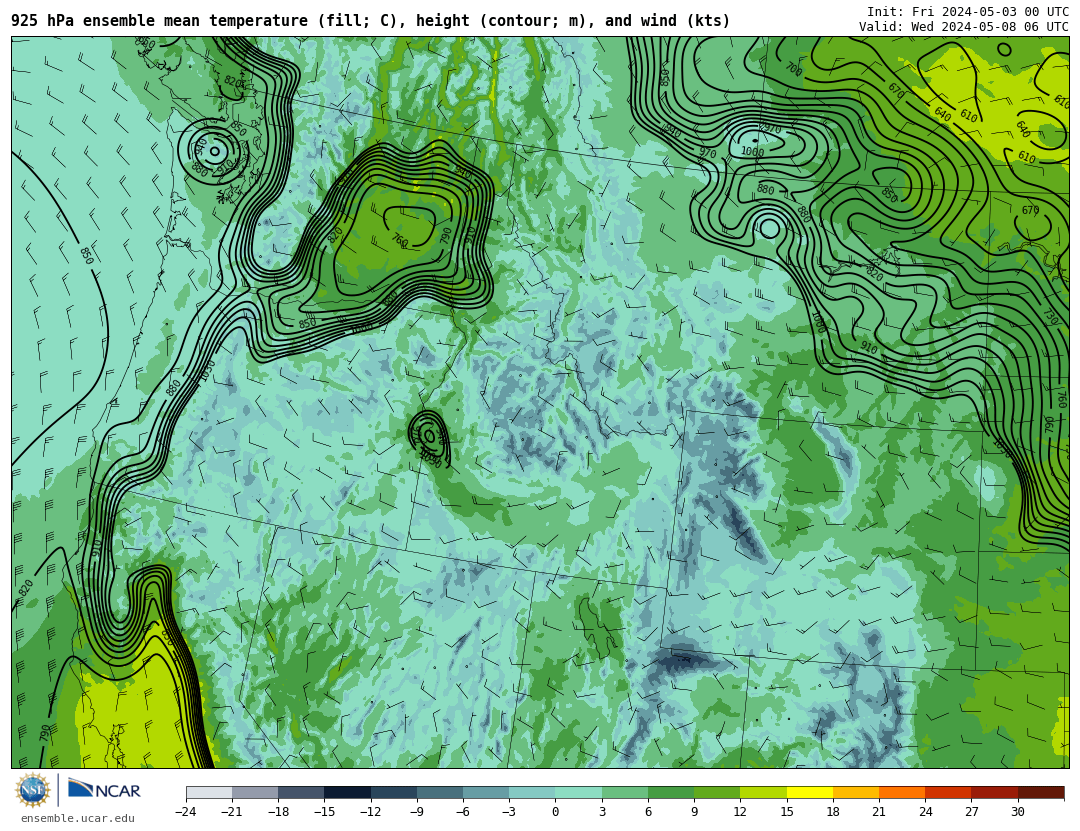Image resolution: width=1080 pixels, height=831 pixels.
Task: Pick the -12 to -9 color swatch
Action: click(394, 792)
